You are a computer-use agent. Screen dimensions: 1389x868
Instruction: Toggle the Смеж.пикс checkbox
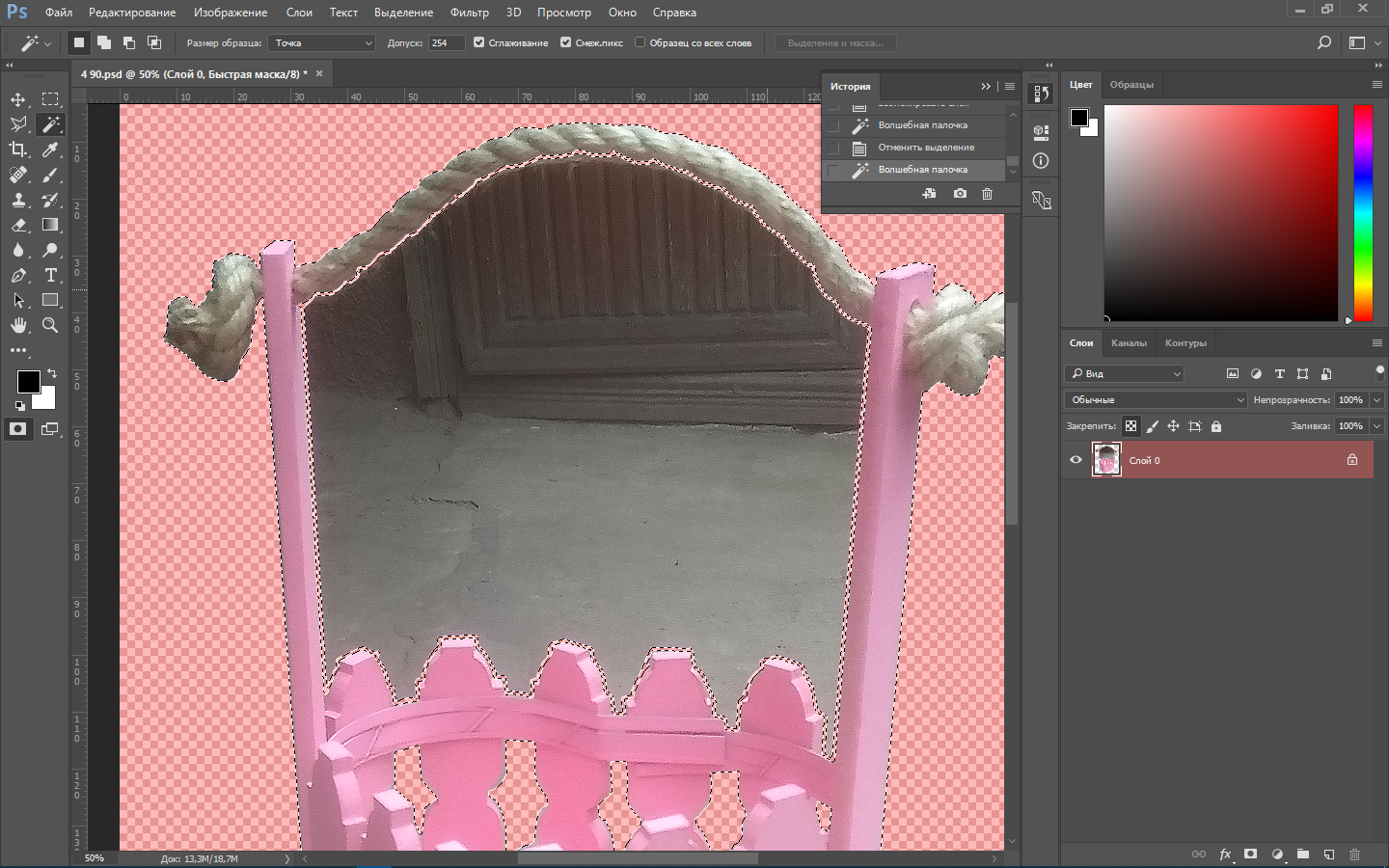(565, 42)
